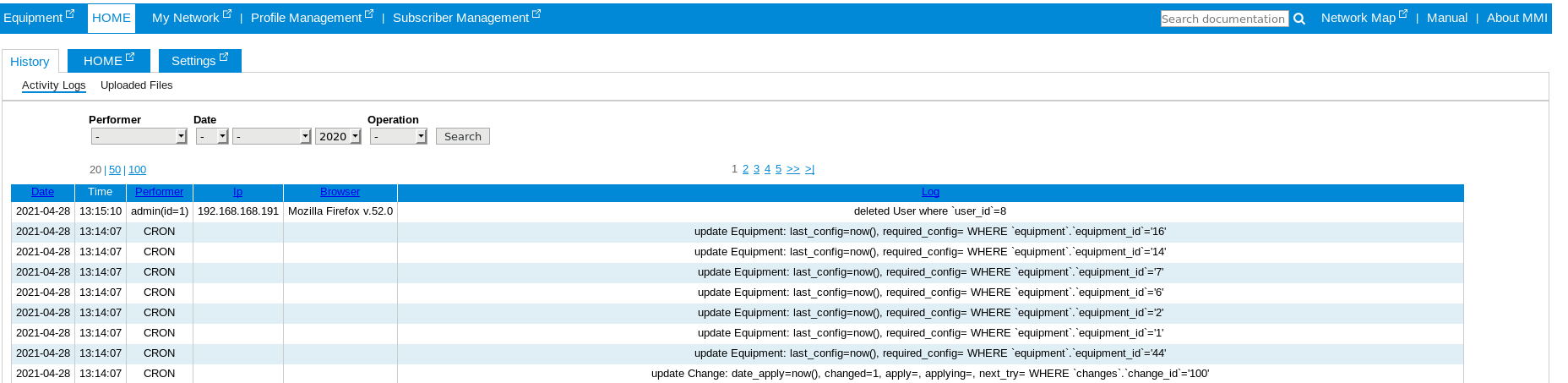Open the Date month dropdown

tap(272, 136)
